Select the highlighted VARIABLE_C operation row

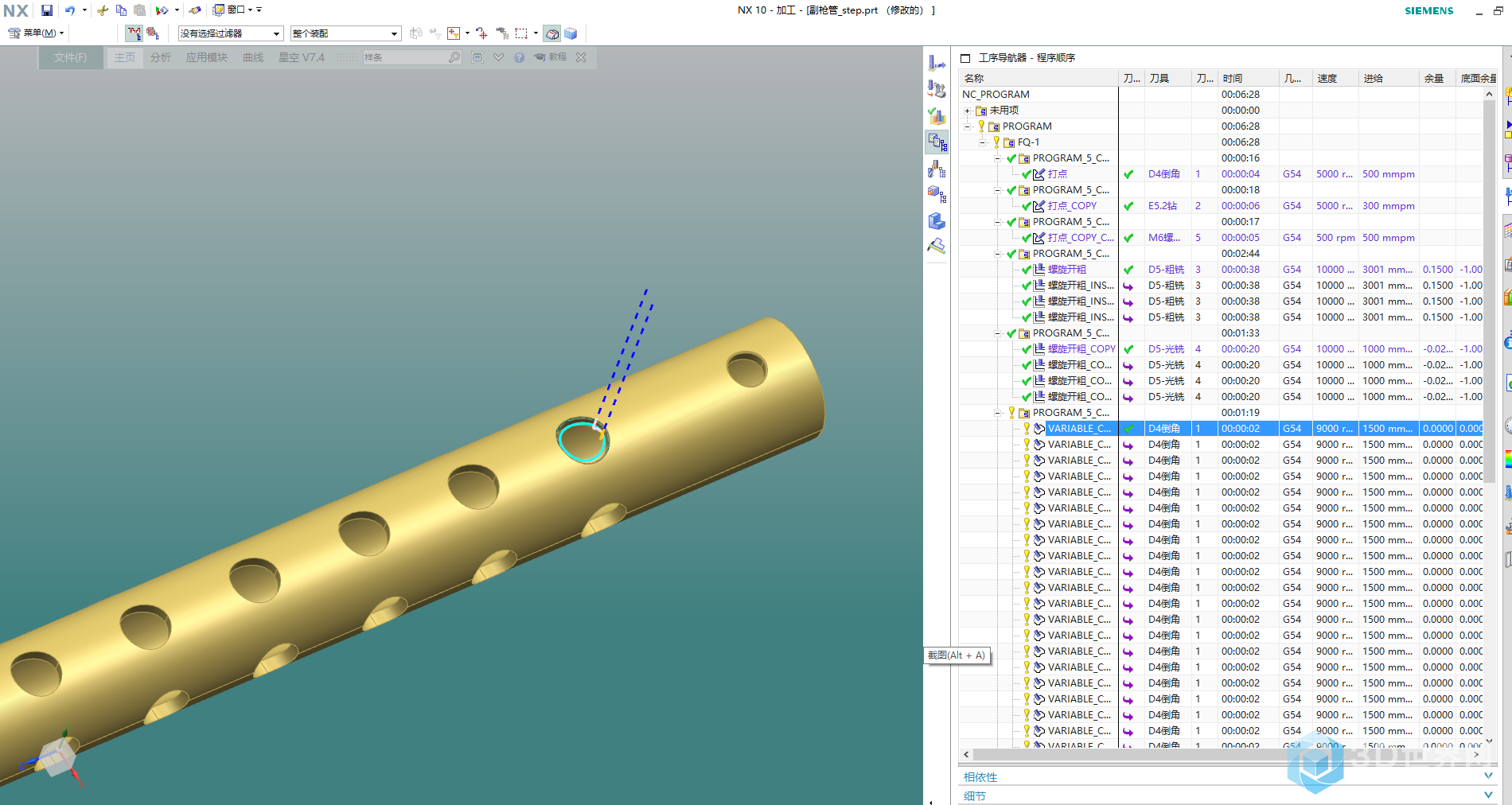tap(1221, 429)
